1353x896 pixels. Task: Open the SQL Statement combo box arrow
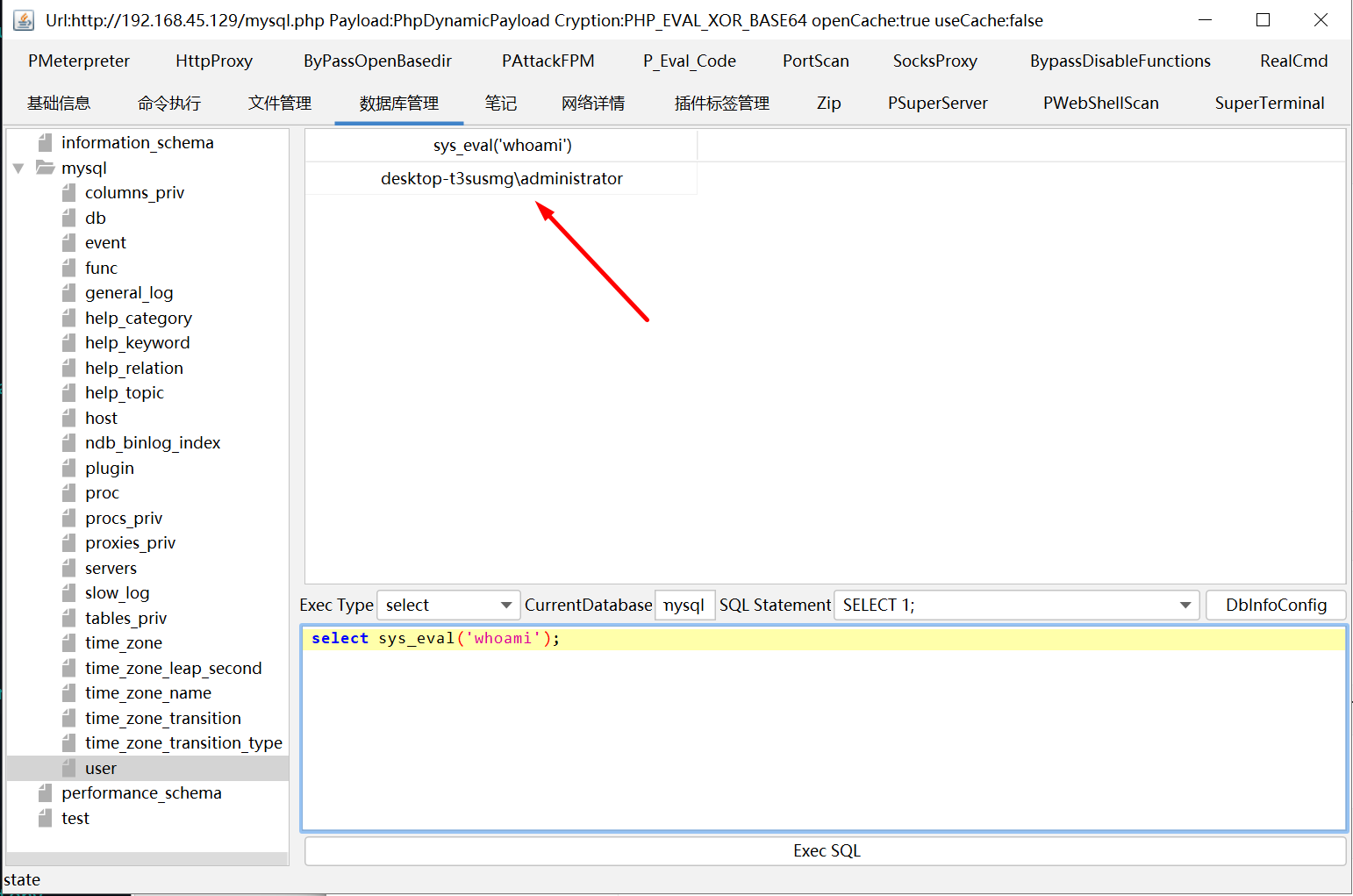click(1185, 605)
